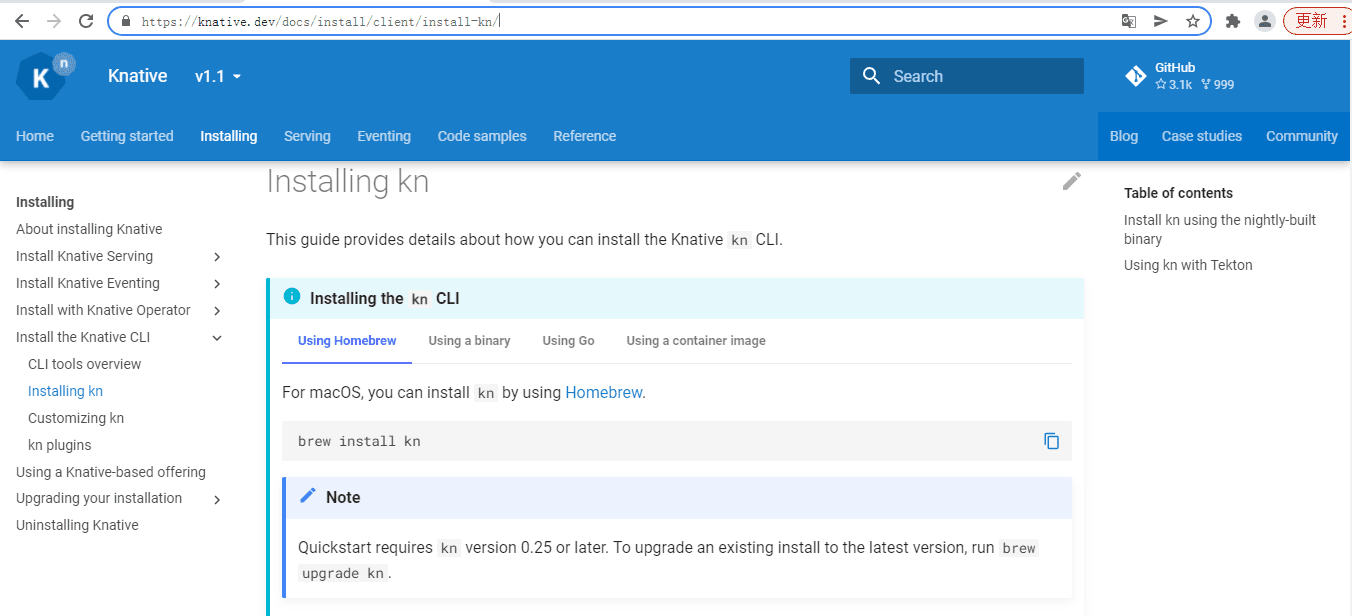Image resolution: width=1352 pixels, height=616 pixels.
Task: Click the GitHub repository icon
Action: [x=1136, y=76]
